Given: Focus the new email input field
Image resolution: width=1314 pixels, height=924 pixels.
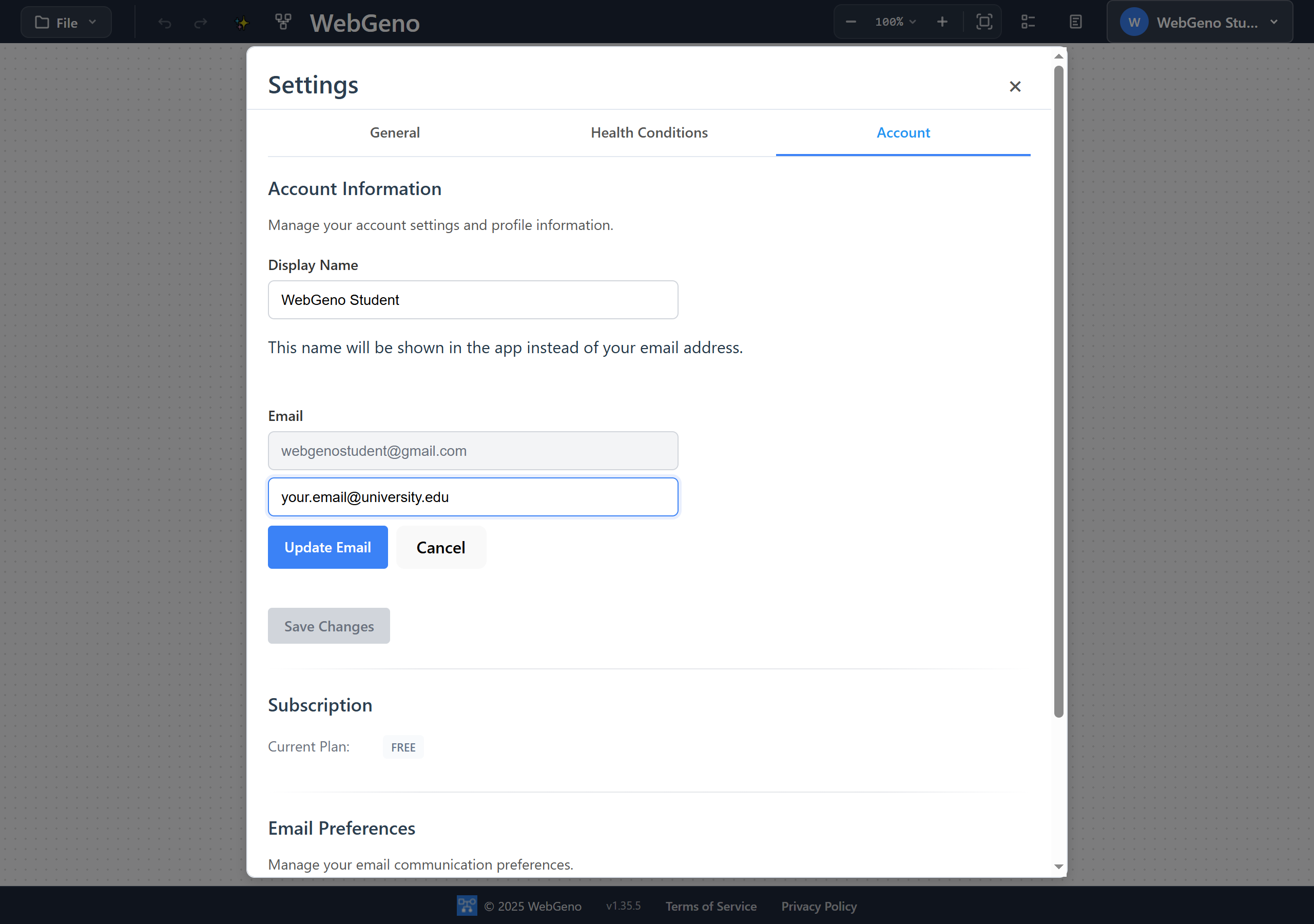Looking at the screenshot, I should pyautogui.click(x=473, y=497).
